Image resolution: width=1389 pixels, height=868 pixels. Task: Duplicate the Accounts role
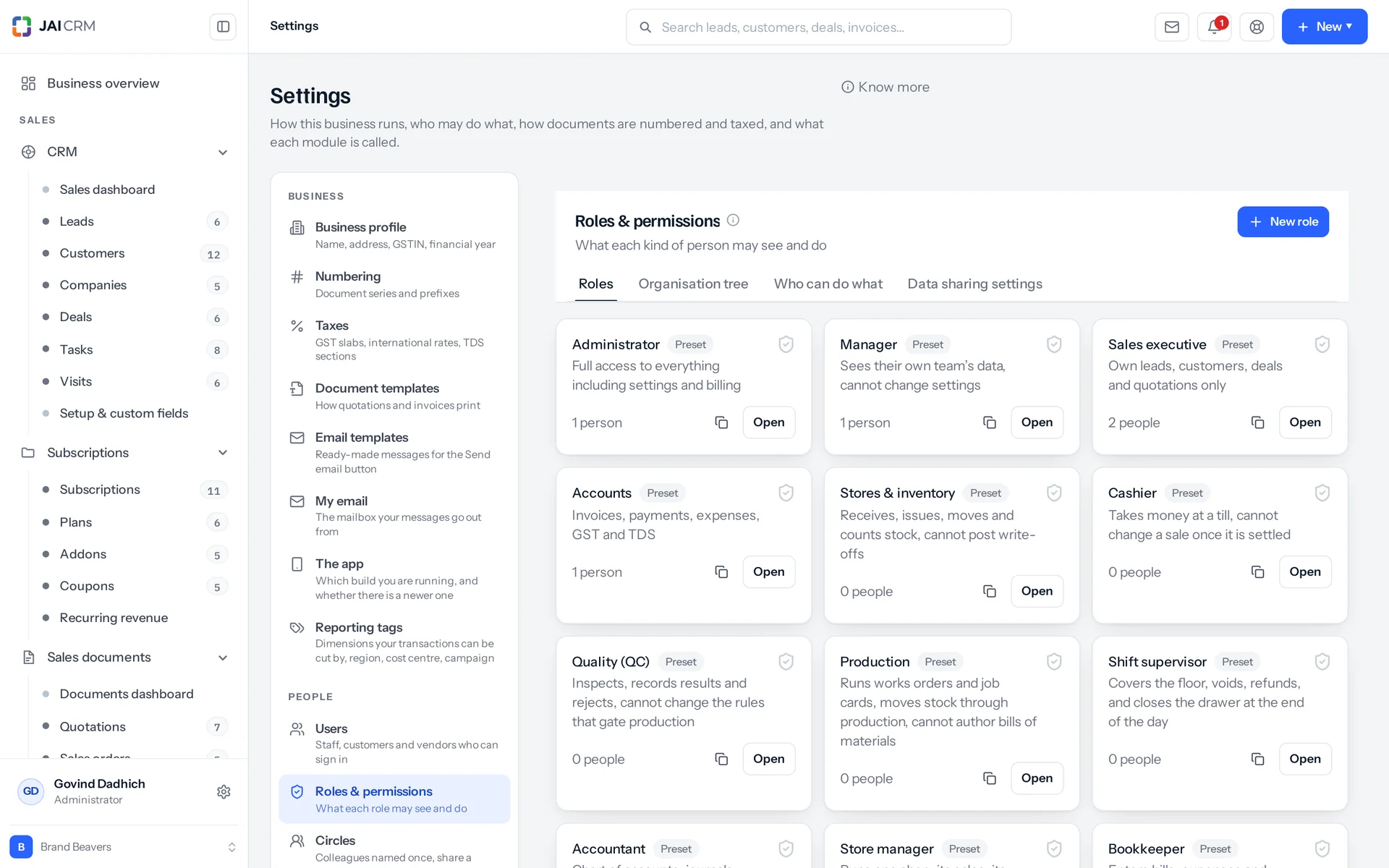721,572
